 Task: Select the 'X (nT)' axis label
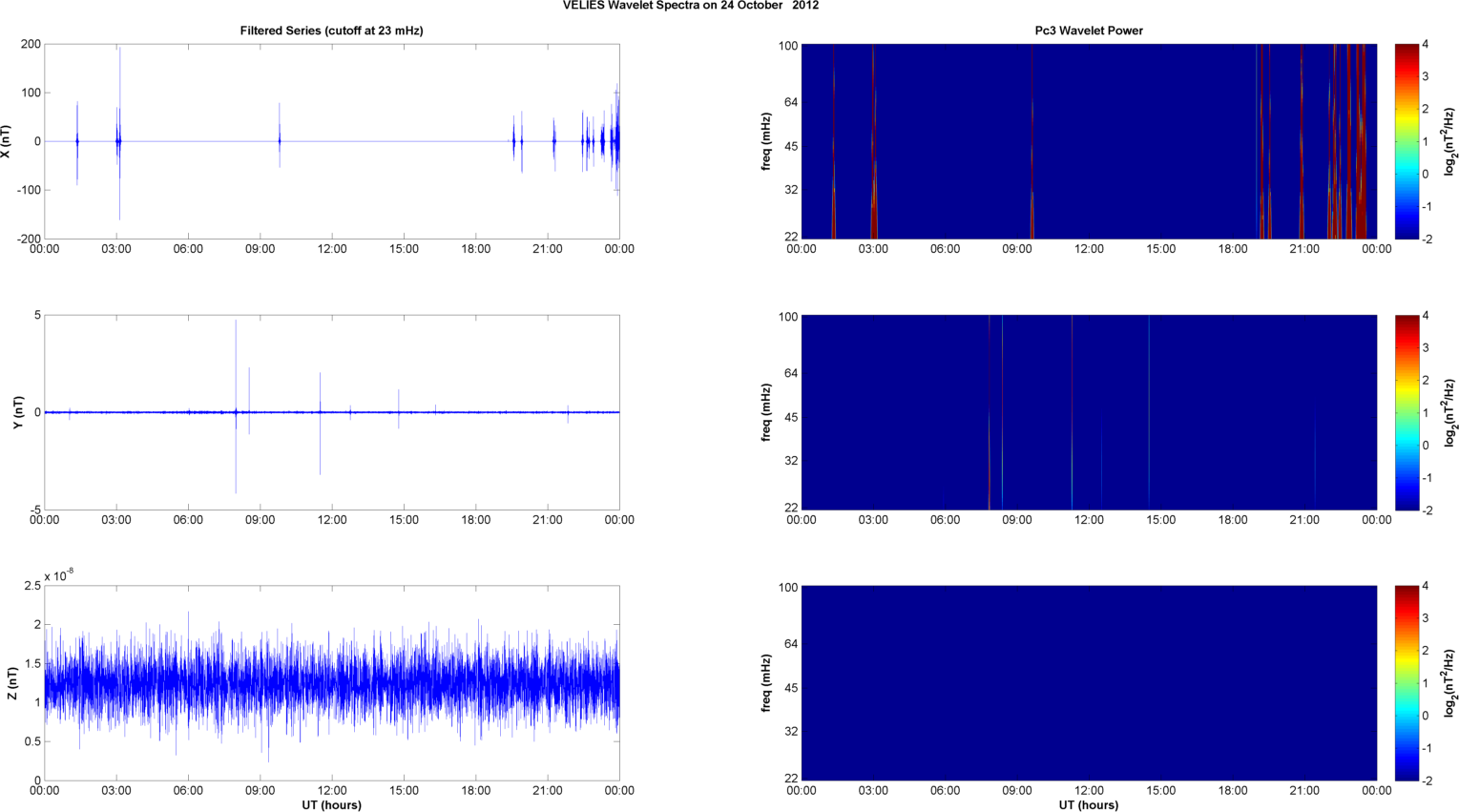pyautogui.click(x=7, y=141)
